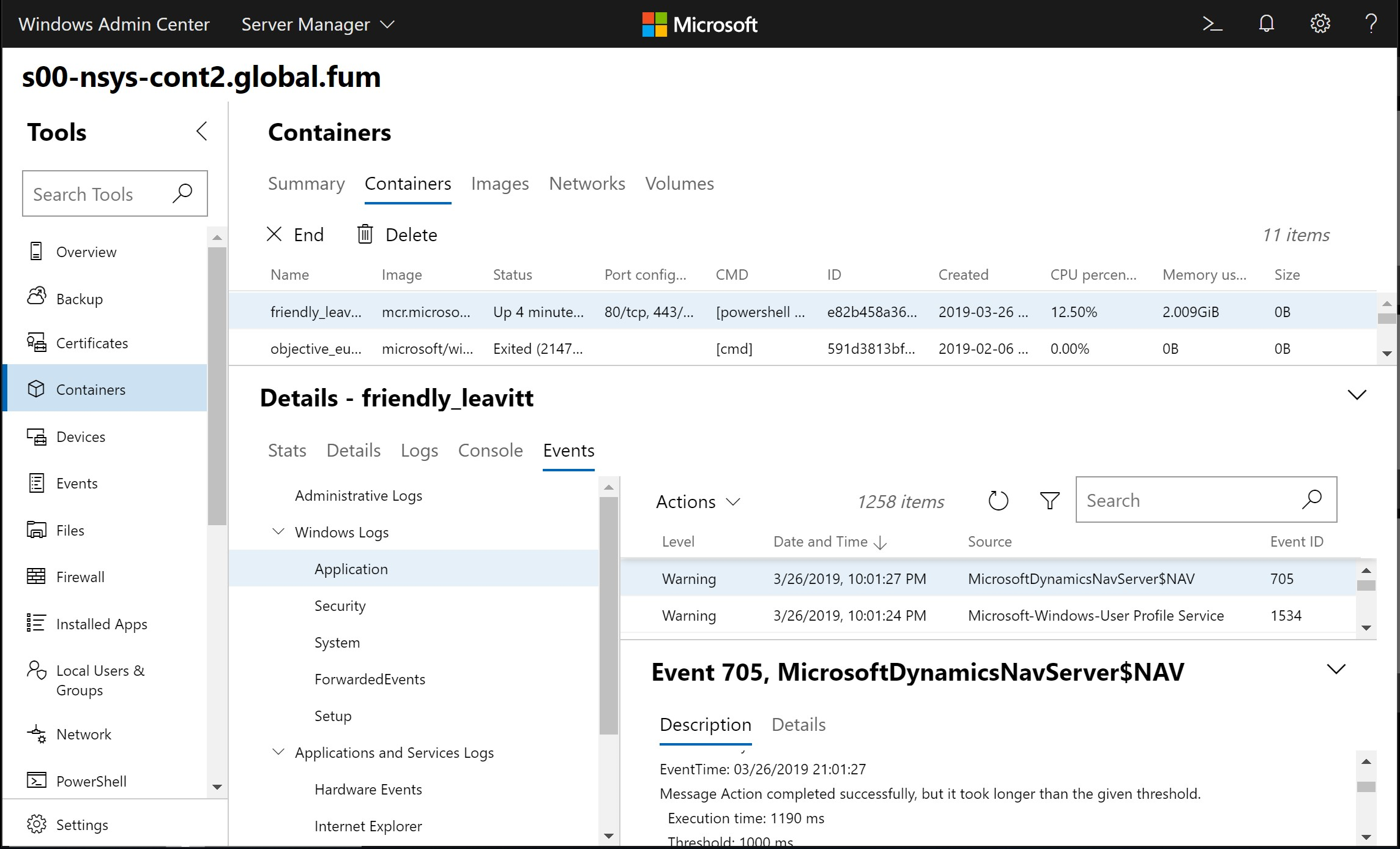This screenshot has height=849, width=1400.
Task: Switch to the Logs tab
Action: click(x=419, y=451)
